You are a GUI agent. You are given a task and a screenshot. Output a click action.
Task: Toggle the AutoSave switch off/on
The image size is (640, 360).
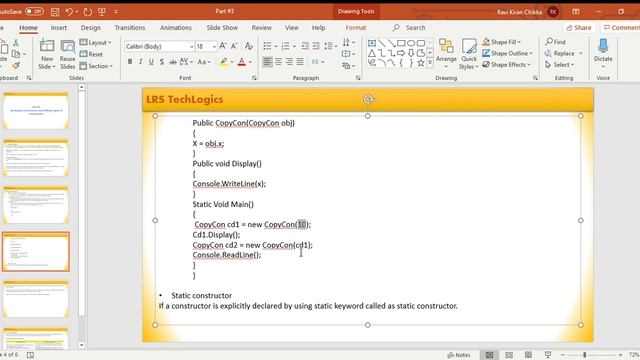pos(34,11)
